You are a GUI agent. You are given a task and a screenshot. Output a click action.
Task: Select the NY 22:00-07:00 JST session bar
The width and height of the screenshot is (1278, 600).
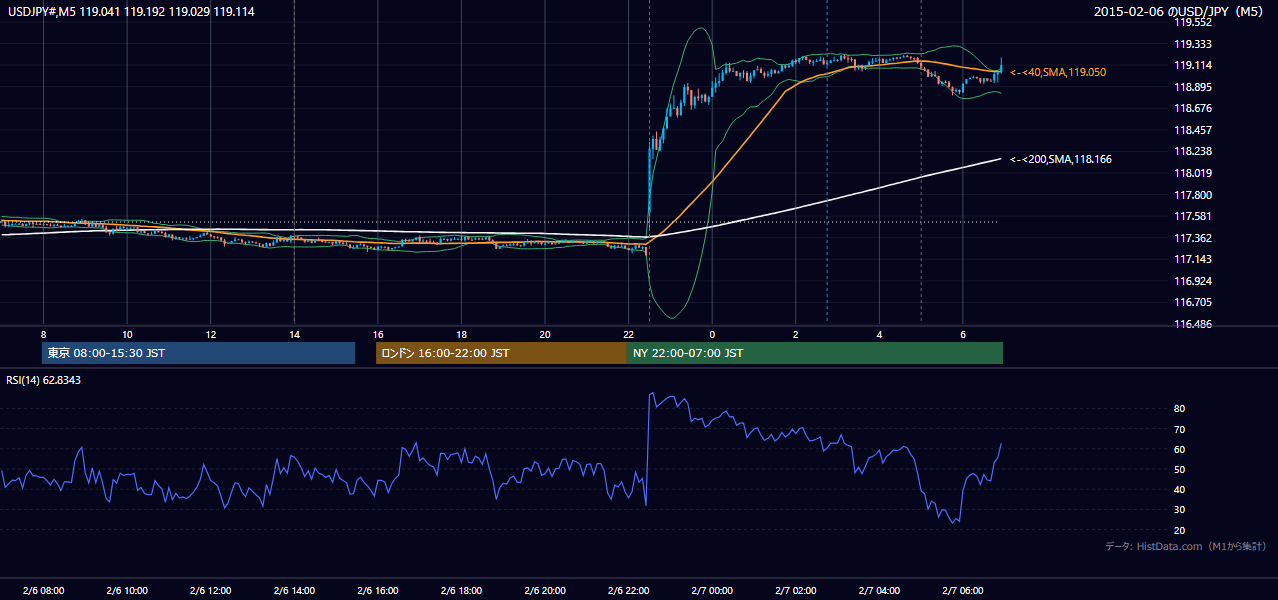click(x=815, y=353)
